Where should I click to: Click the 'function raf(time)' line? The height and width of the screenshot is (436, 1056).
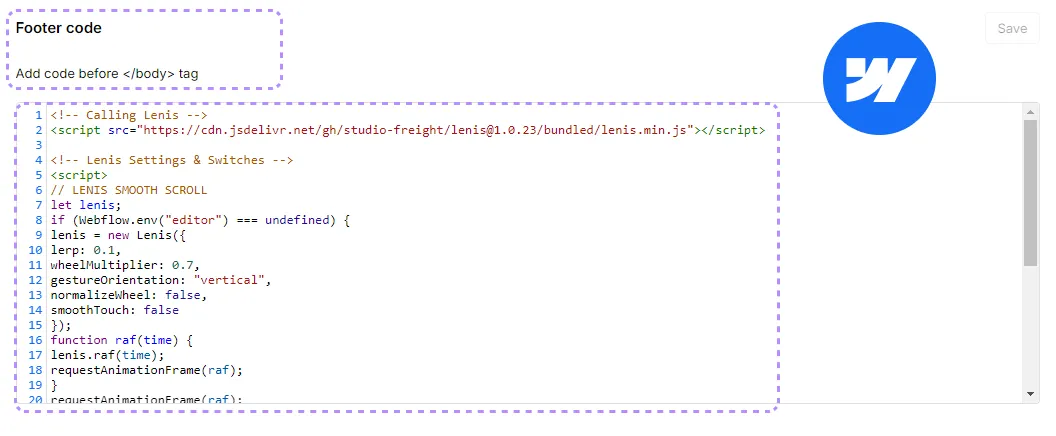tap(122, 340)
